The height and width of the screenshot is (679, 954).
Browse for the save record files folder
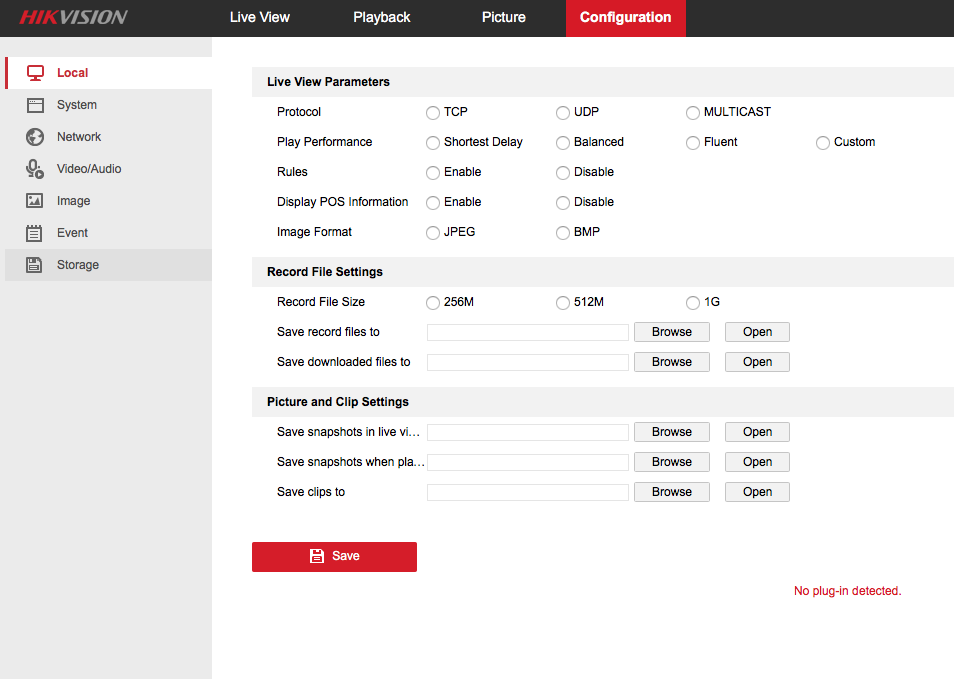671,332
